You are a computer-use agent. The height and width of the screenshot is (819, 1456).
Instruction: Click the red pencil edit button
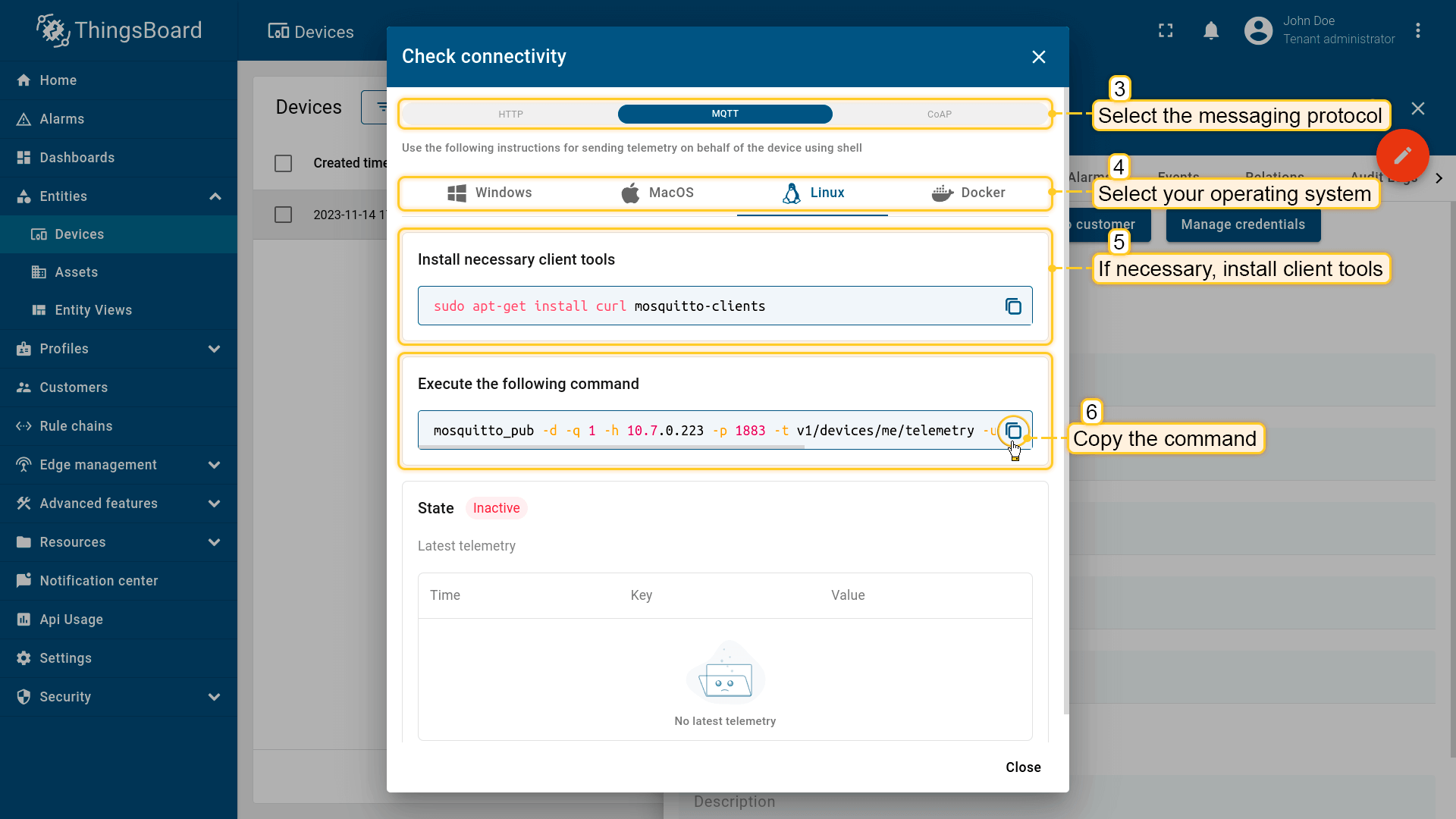click(1402, 155)
